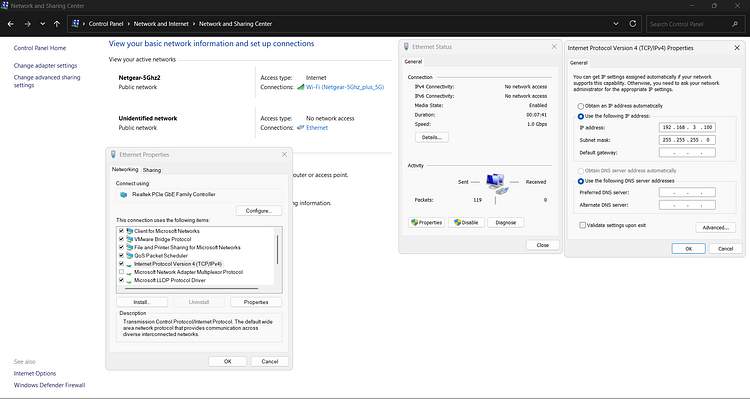The height and width of the screenshot is (399, 750).
Task: Click the Control Panel icon in address bar
Action: coord(75,23)
